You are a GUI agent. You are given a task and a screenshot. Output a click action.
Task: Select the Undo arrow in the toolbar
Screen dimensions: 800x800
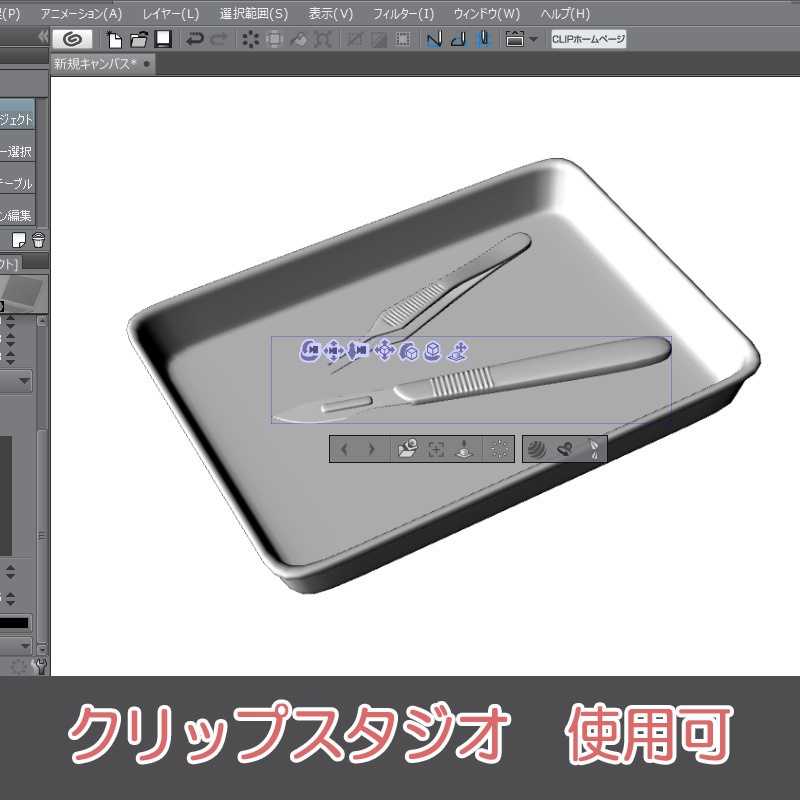coord(194,40)
